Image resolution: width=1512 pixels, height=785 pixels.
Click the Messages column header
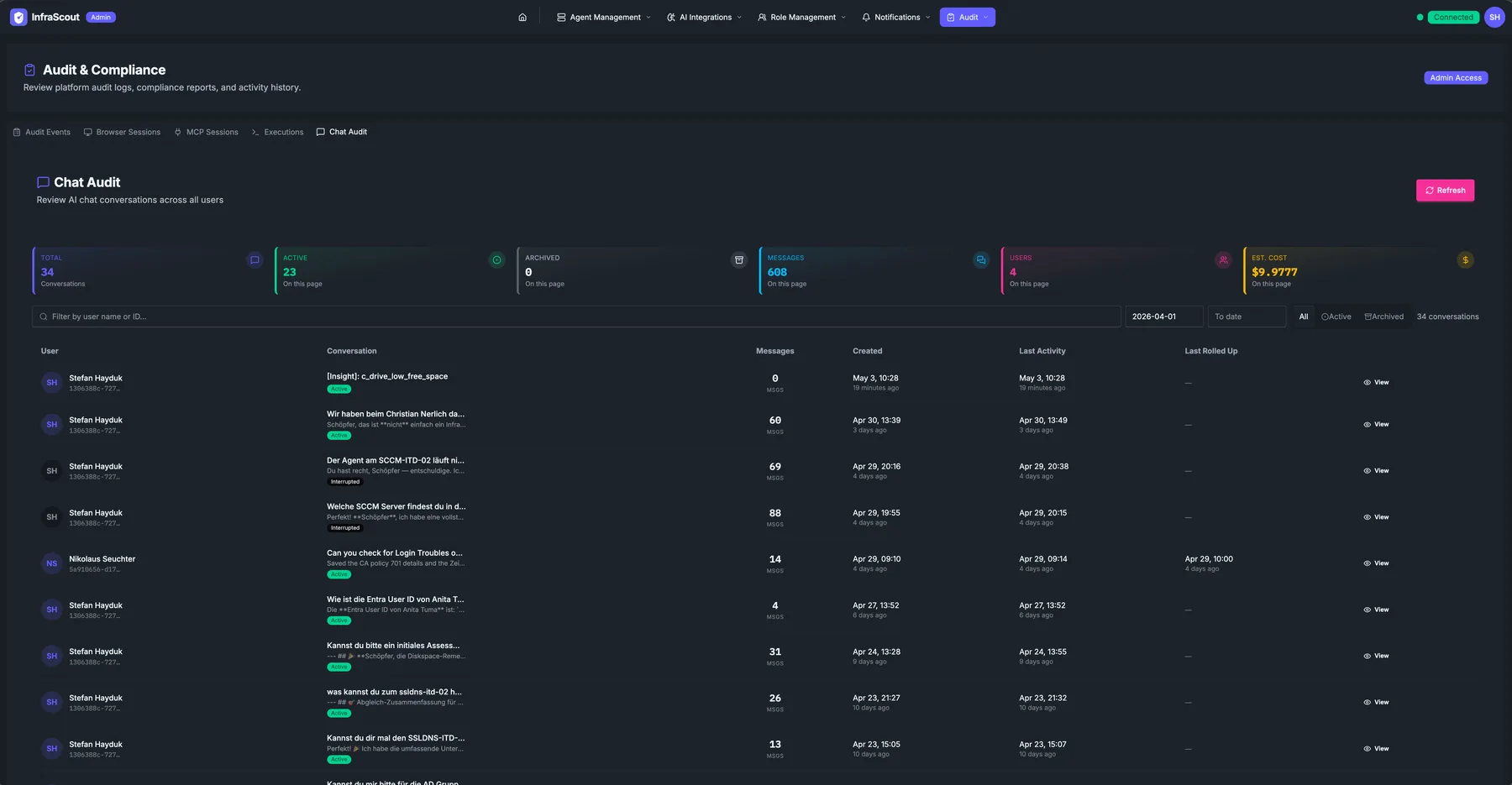774,351
